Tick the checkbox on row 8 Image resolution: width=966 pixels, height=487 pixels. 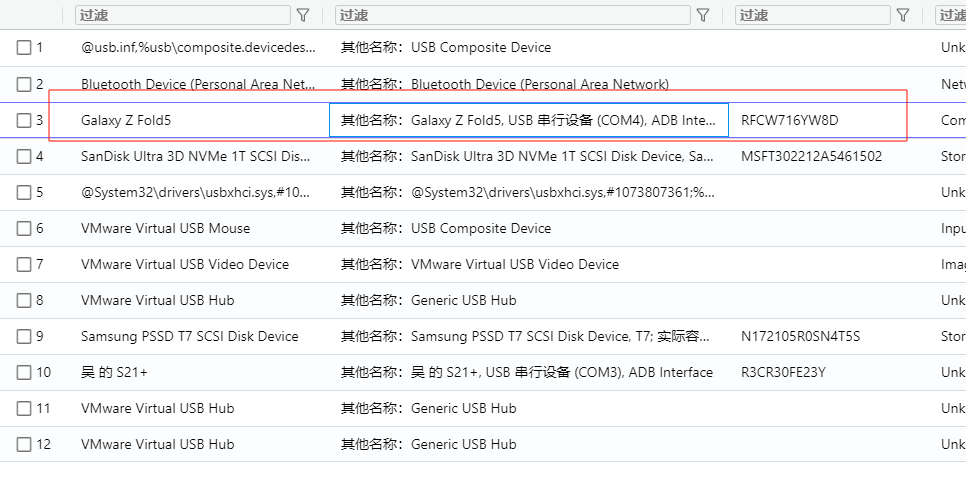23,300
